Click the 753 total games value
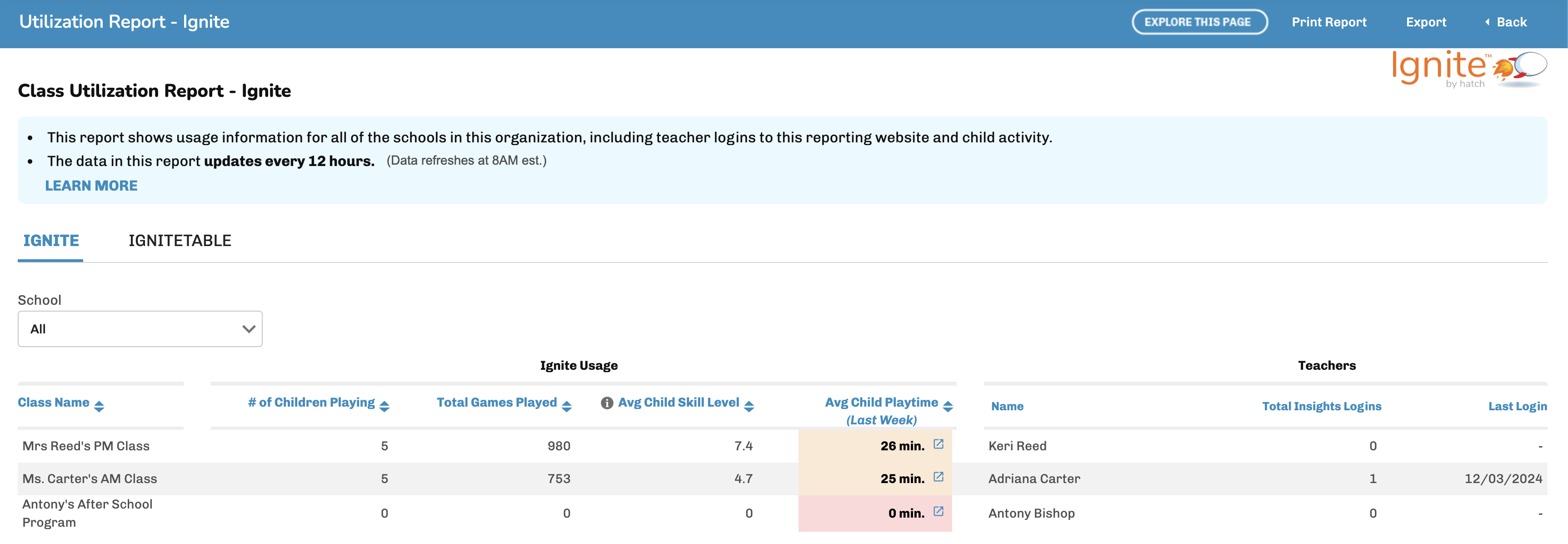The image size is (1568, 544). tap(559, 479)
